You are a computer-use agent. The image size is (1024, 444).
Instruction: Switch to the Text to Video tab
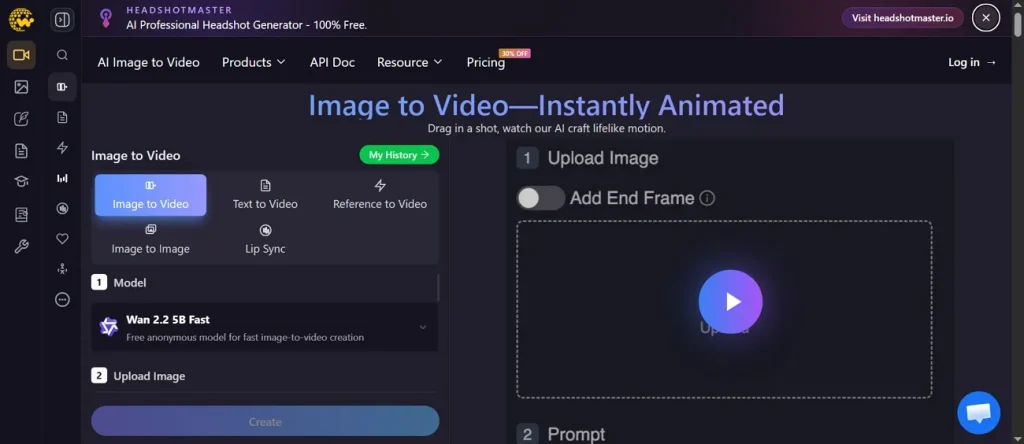[x=265, y=195]
